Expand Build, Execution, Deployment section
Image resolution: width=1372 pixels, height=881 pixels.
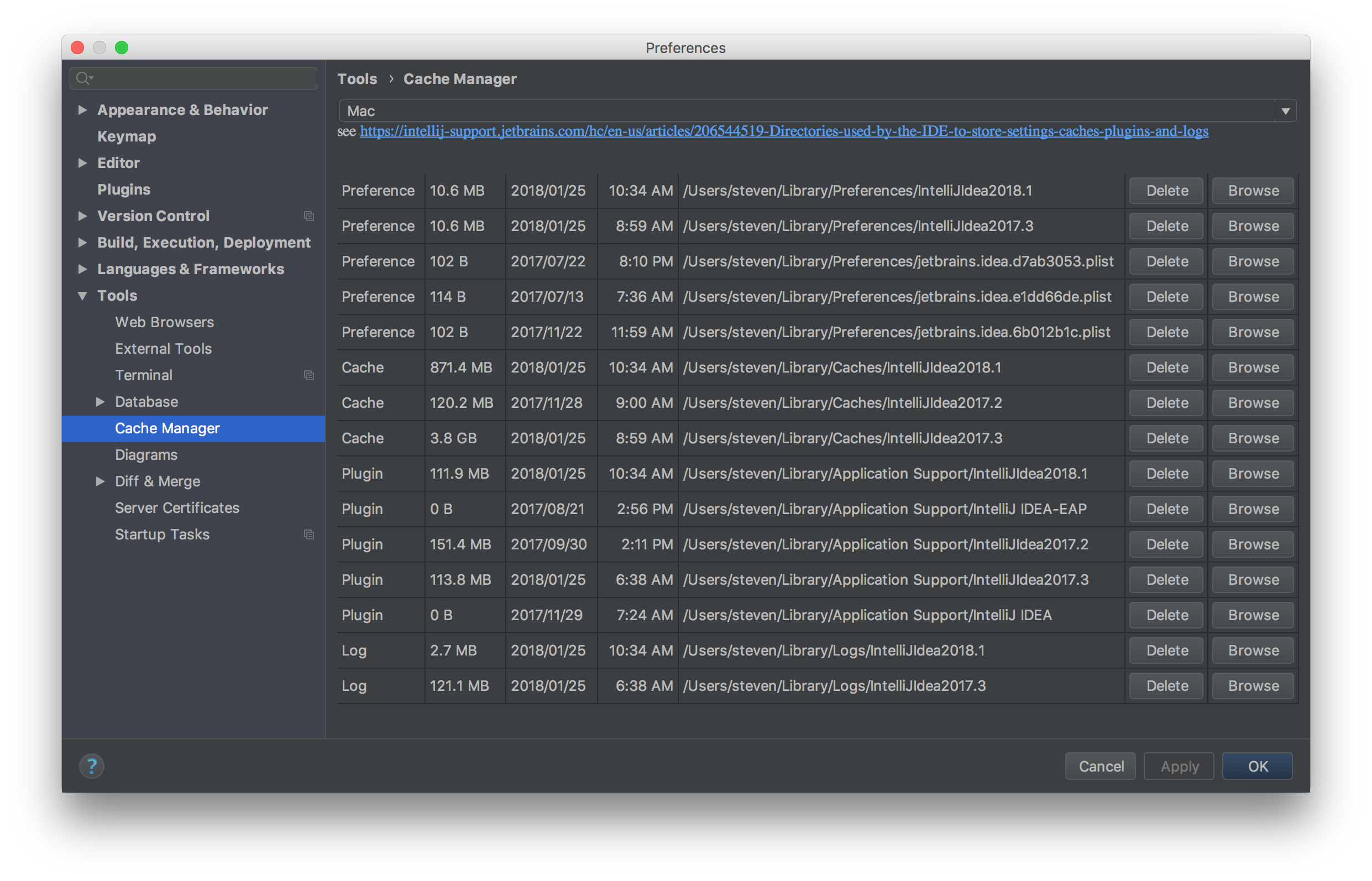(82, 243)
